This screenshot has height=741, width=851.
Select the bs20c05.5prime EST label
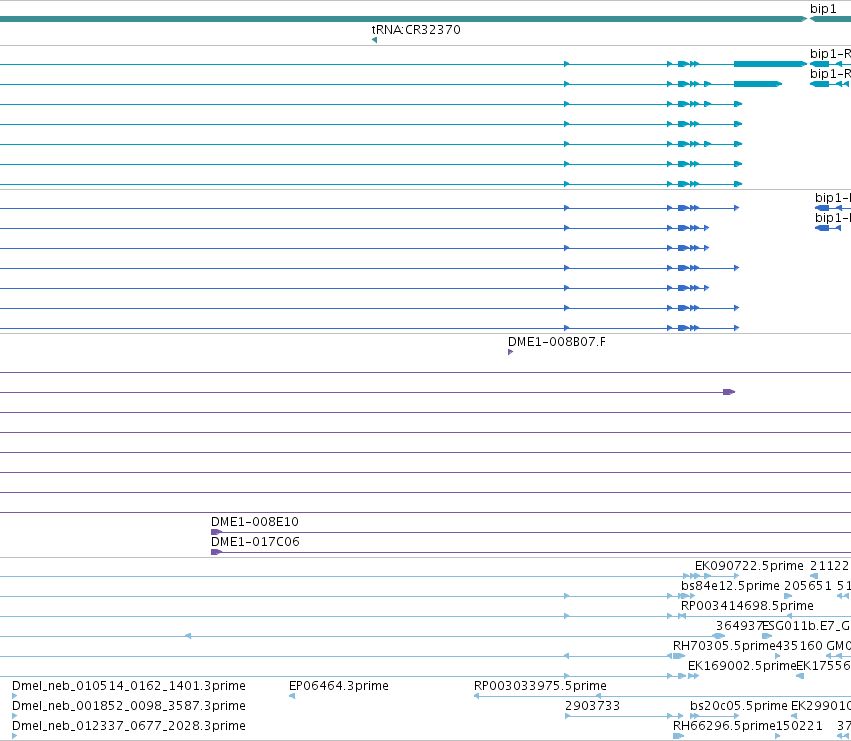(739, 706)
